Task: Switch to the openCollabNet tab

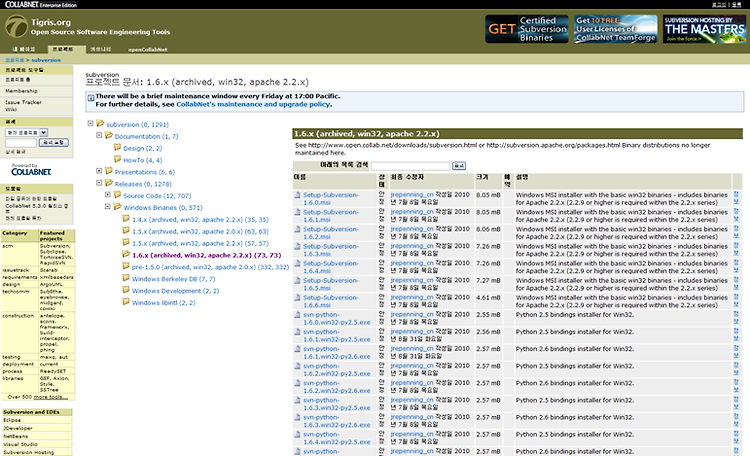Action: point(147,49)
